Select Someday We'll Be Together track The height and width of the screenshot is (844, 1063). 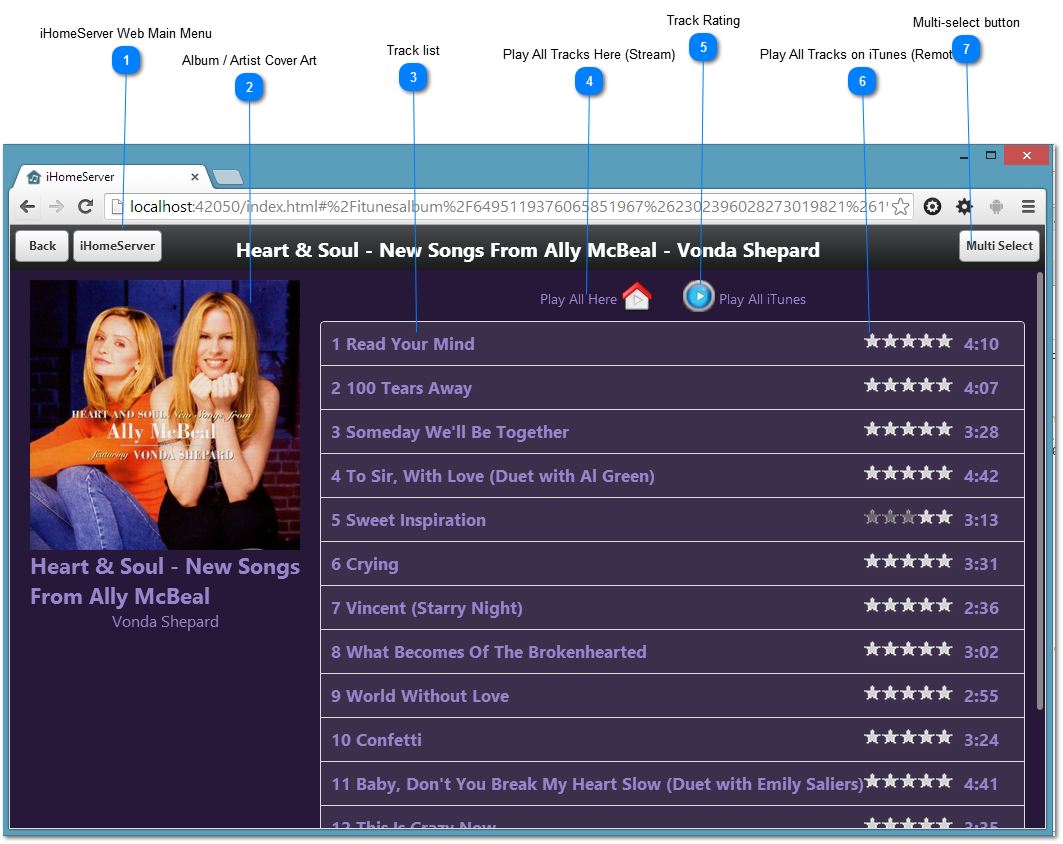pos(672,432)
